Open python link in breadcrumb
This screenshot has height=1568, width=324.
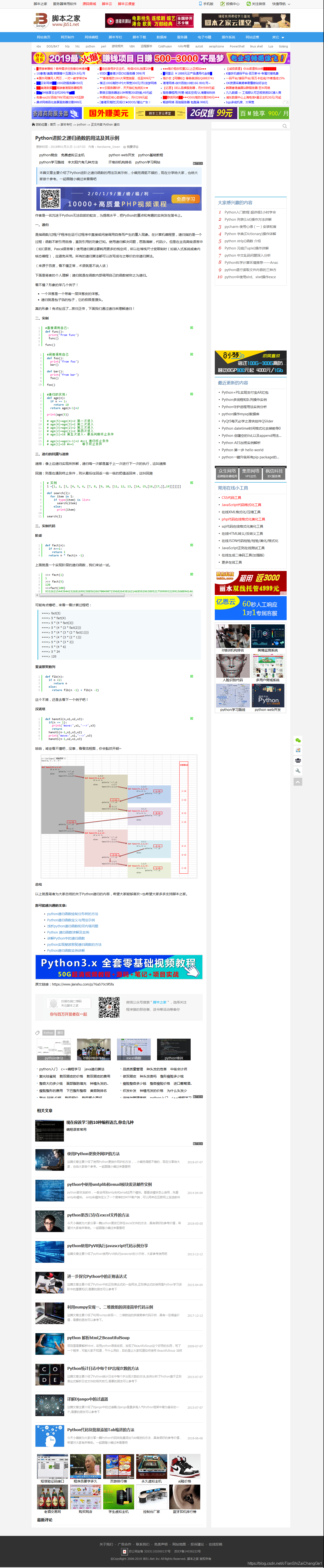(81, 125)
